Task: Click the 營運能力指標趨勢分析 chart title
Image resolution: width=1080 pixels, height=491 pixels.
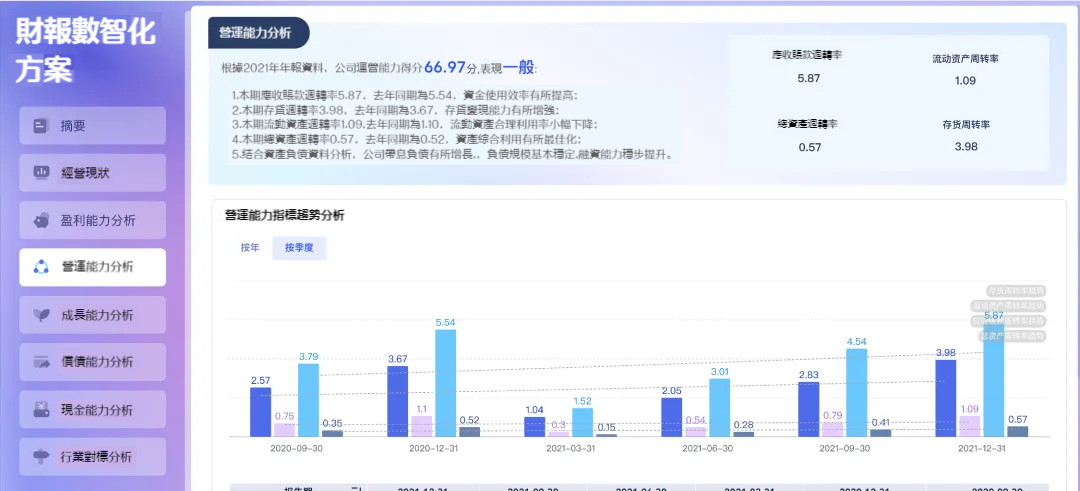Action: coord(284,216)
